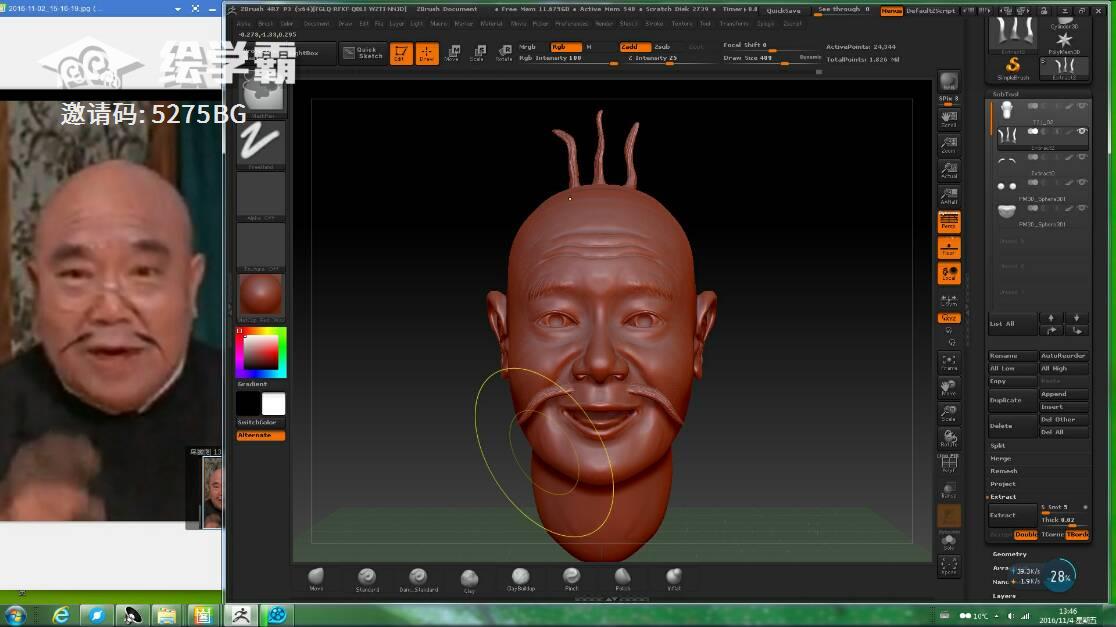Activate the Draw mode button
This screenshot has height=627, width=1116.
pos(427,54)
